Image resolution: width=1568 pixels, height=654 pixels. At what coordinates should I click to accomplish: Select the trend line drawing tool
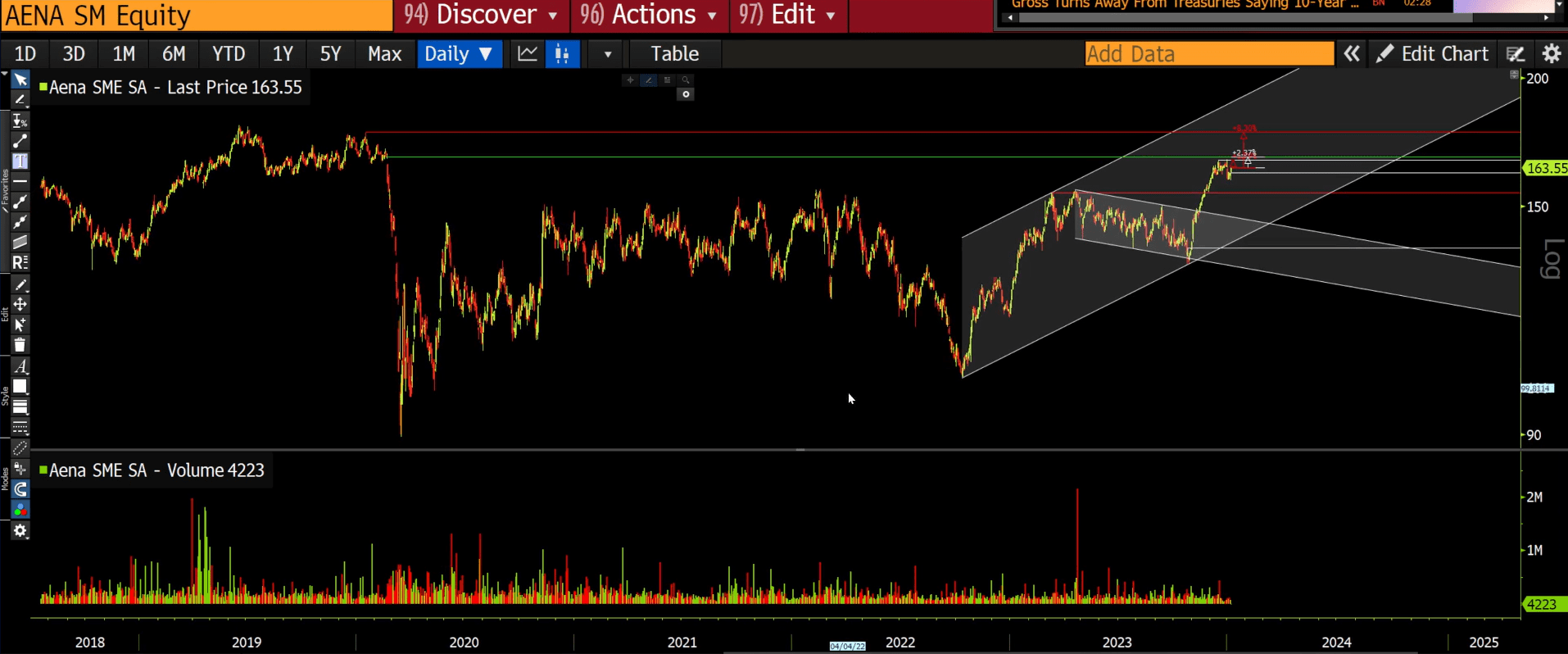point(20,141)
